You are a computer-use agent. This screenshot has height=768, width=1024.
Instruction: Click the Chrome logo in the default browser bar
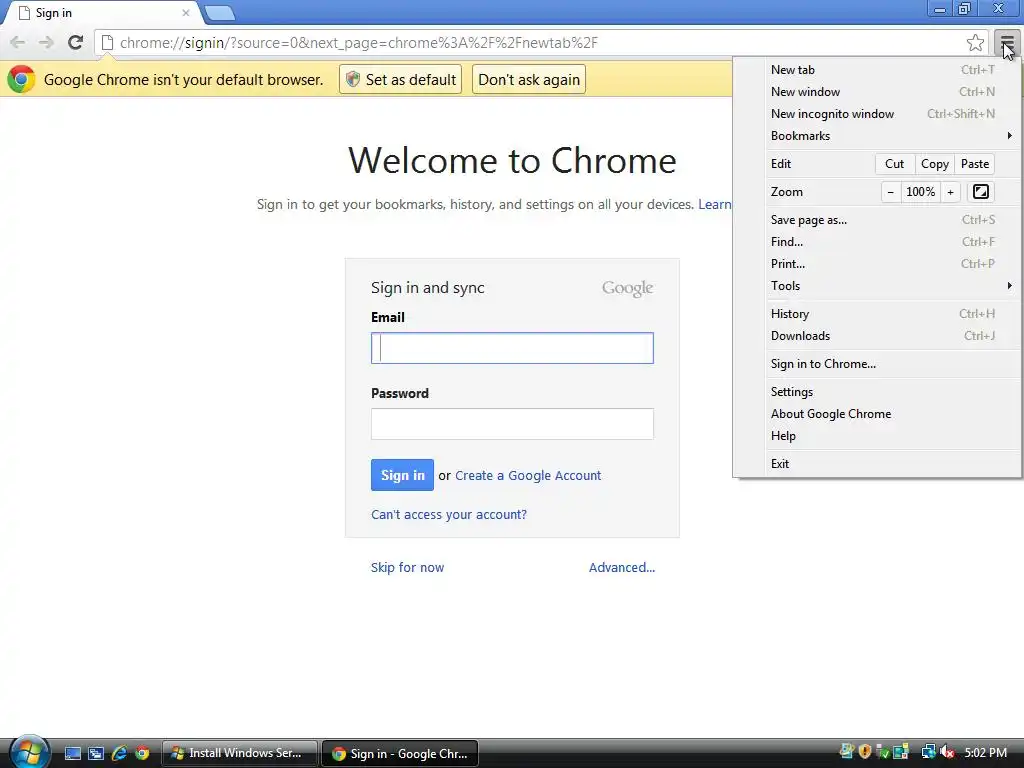(21, 79)
